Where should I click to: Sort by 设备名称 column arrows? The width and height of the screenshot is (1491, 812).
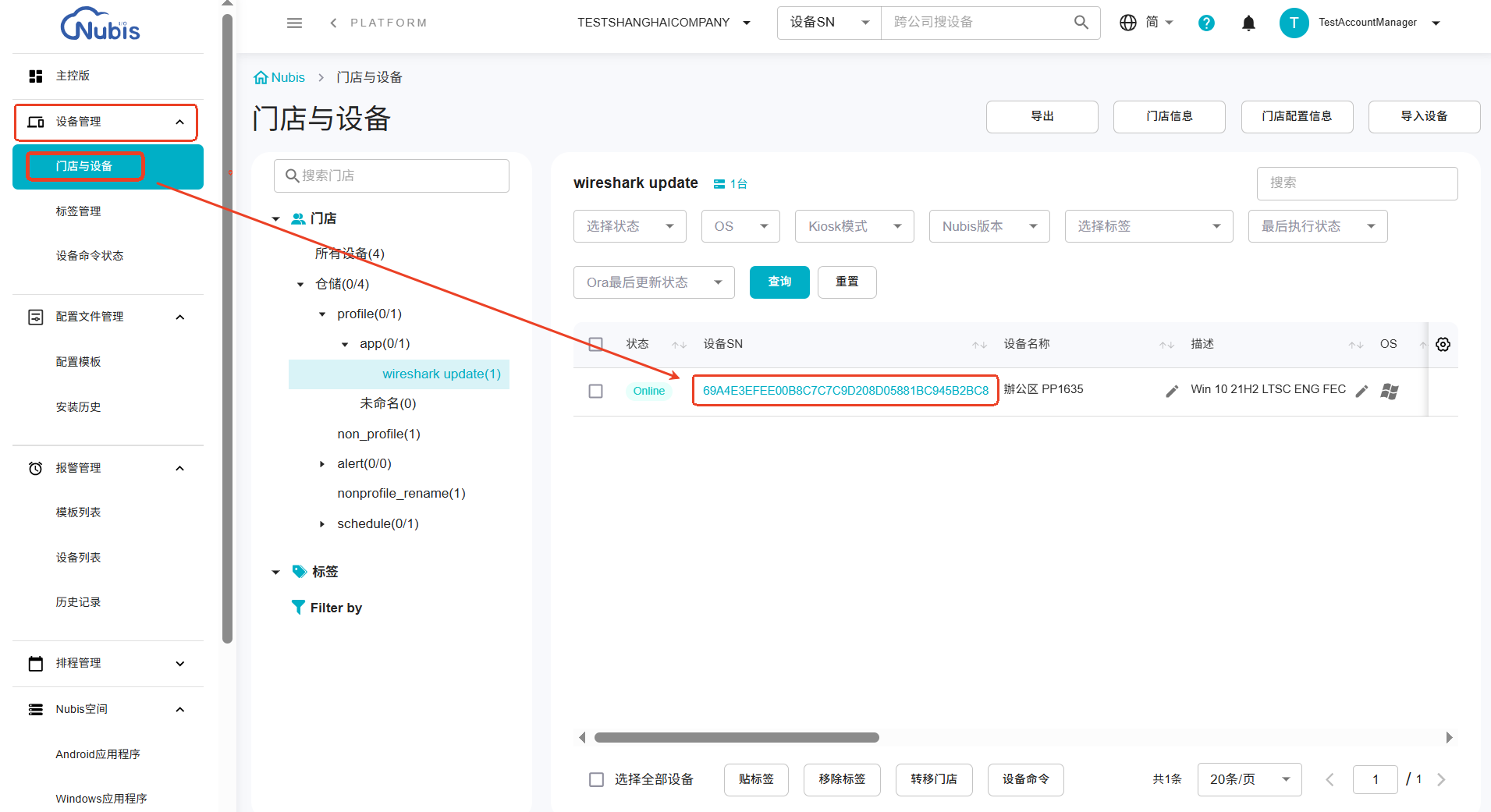(1166, 345)
